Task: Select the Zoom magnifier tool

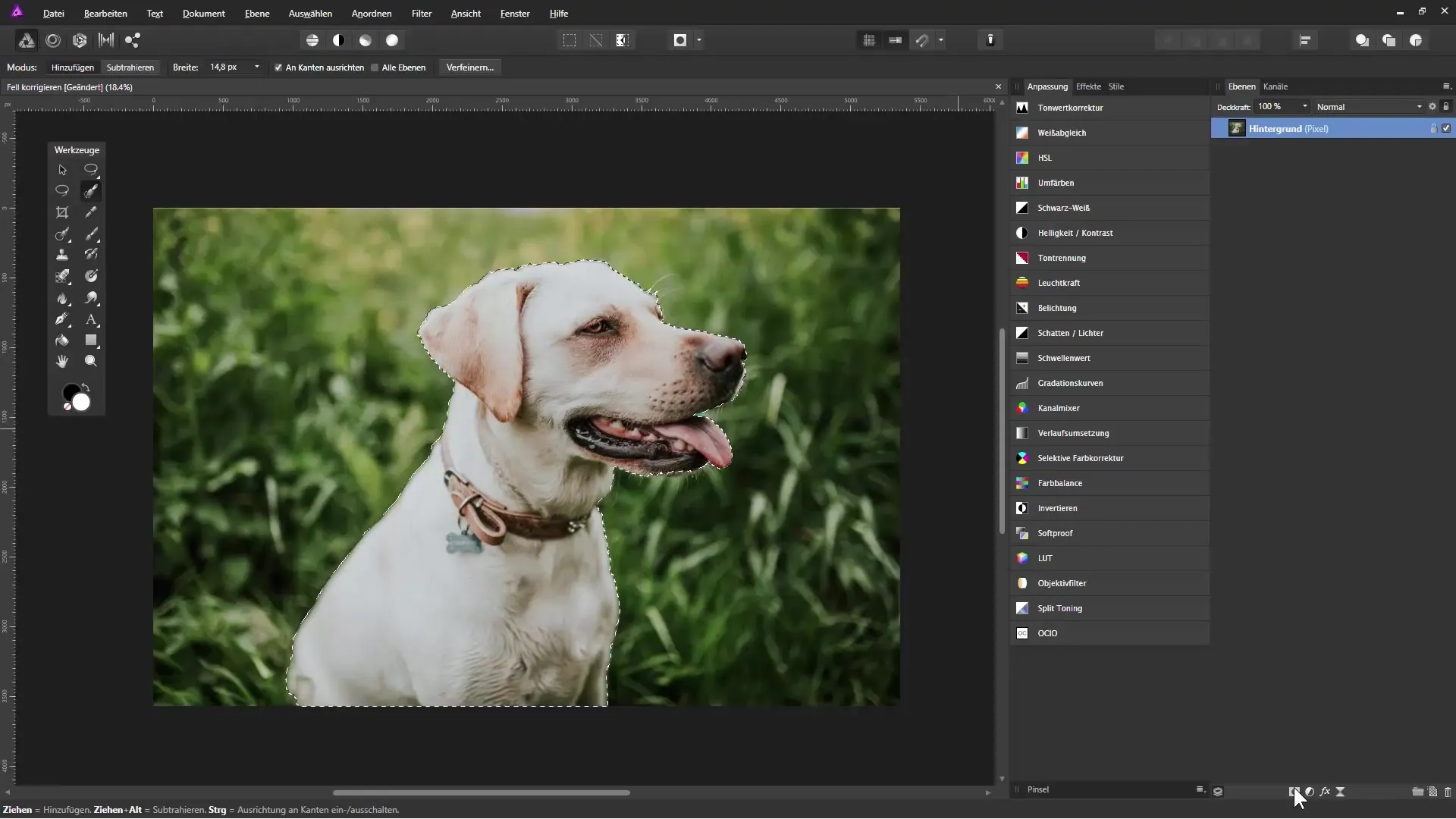Action: point(91,362)
